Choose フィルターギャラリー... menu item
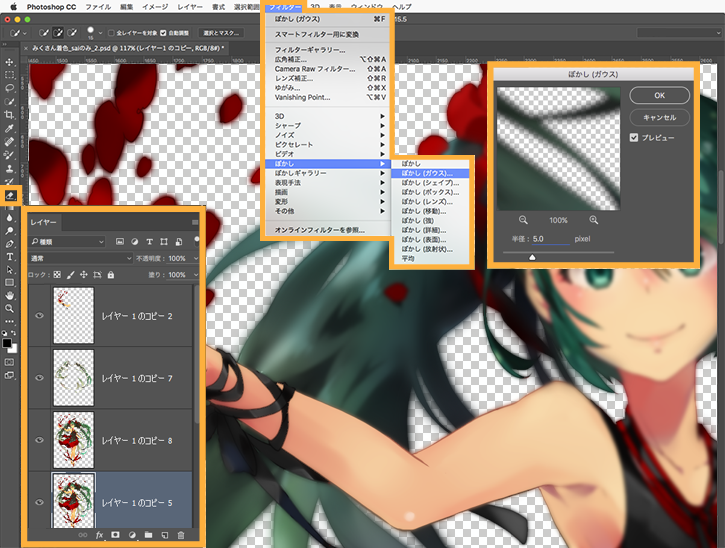Viewport: 725px width, 548px height. tap(327, 50)
